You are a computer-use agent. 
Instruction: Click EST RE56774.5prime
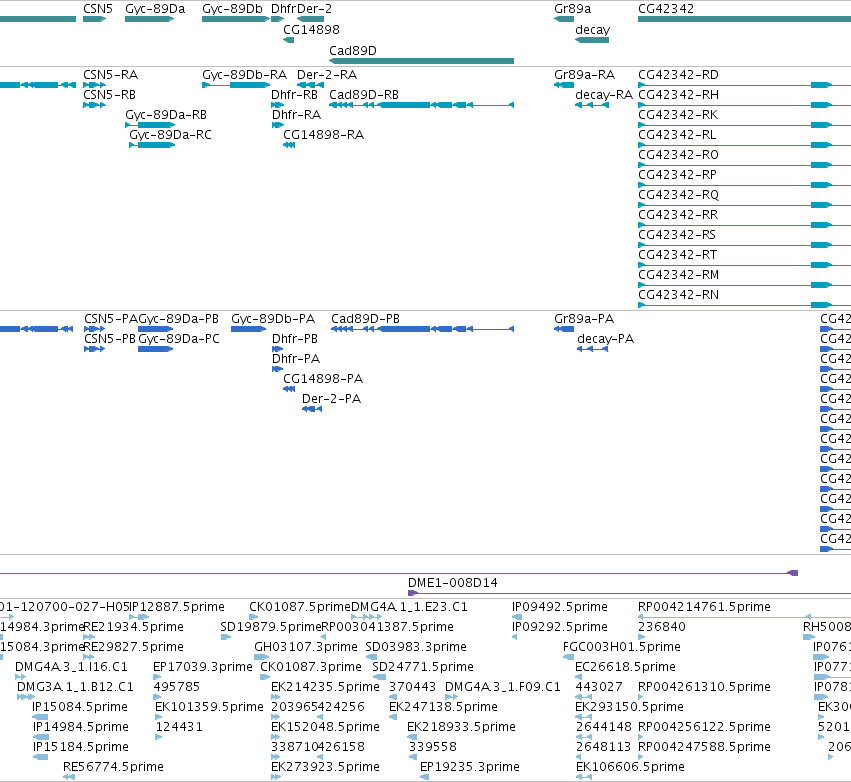[x=113, y=767]
